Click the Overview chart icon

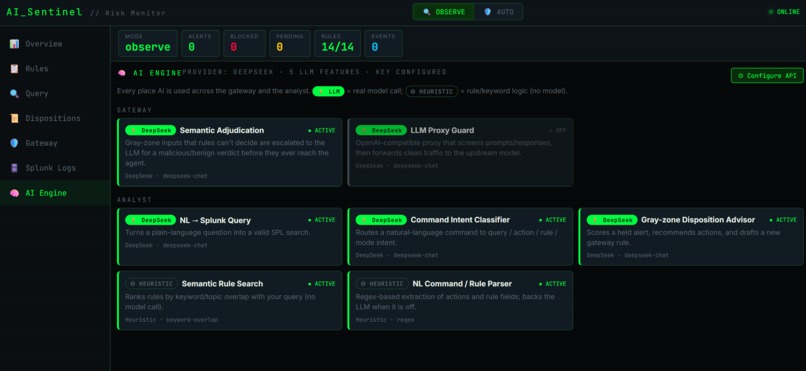pos(14,44)
